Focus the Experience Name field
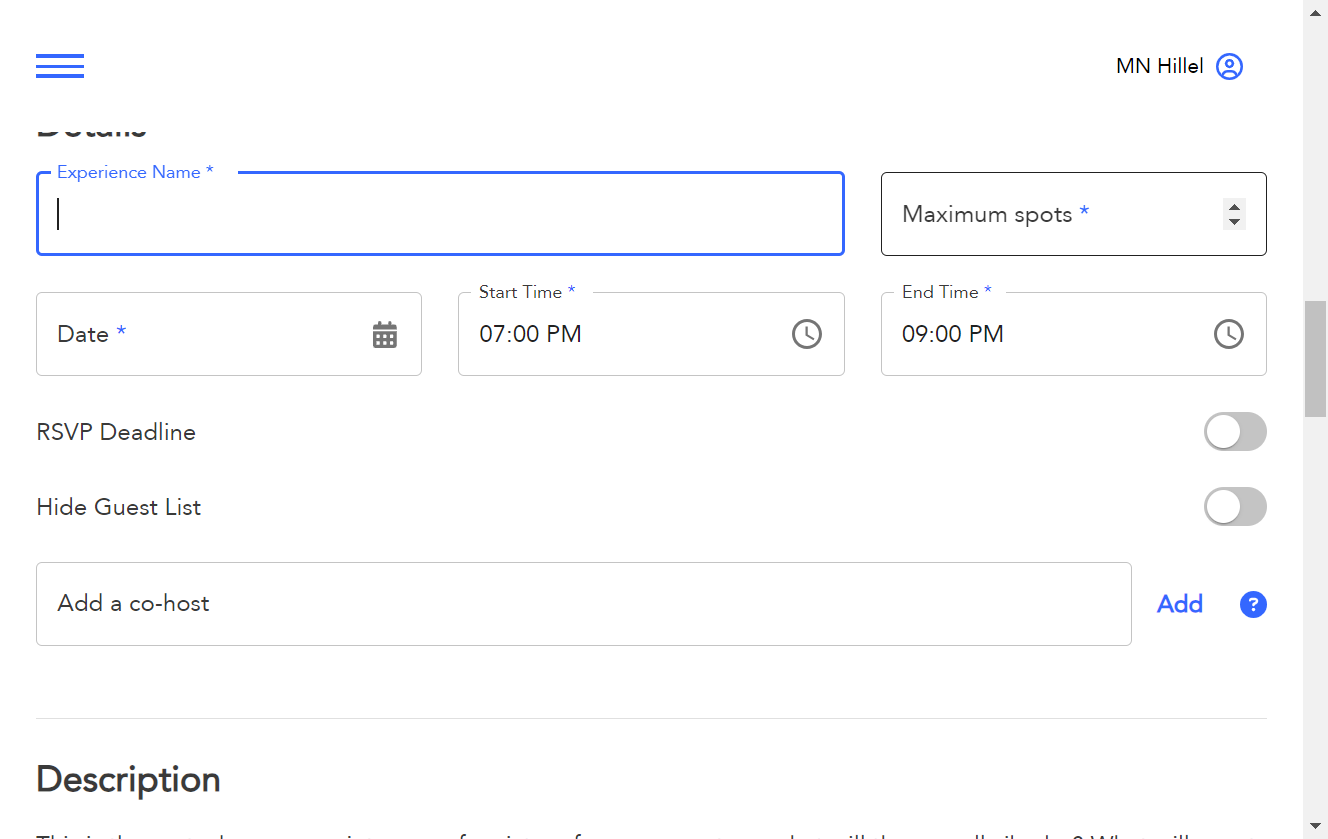The image size is (1328, 839). tap(440, 214)
